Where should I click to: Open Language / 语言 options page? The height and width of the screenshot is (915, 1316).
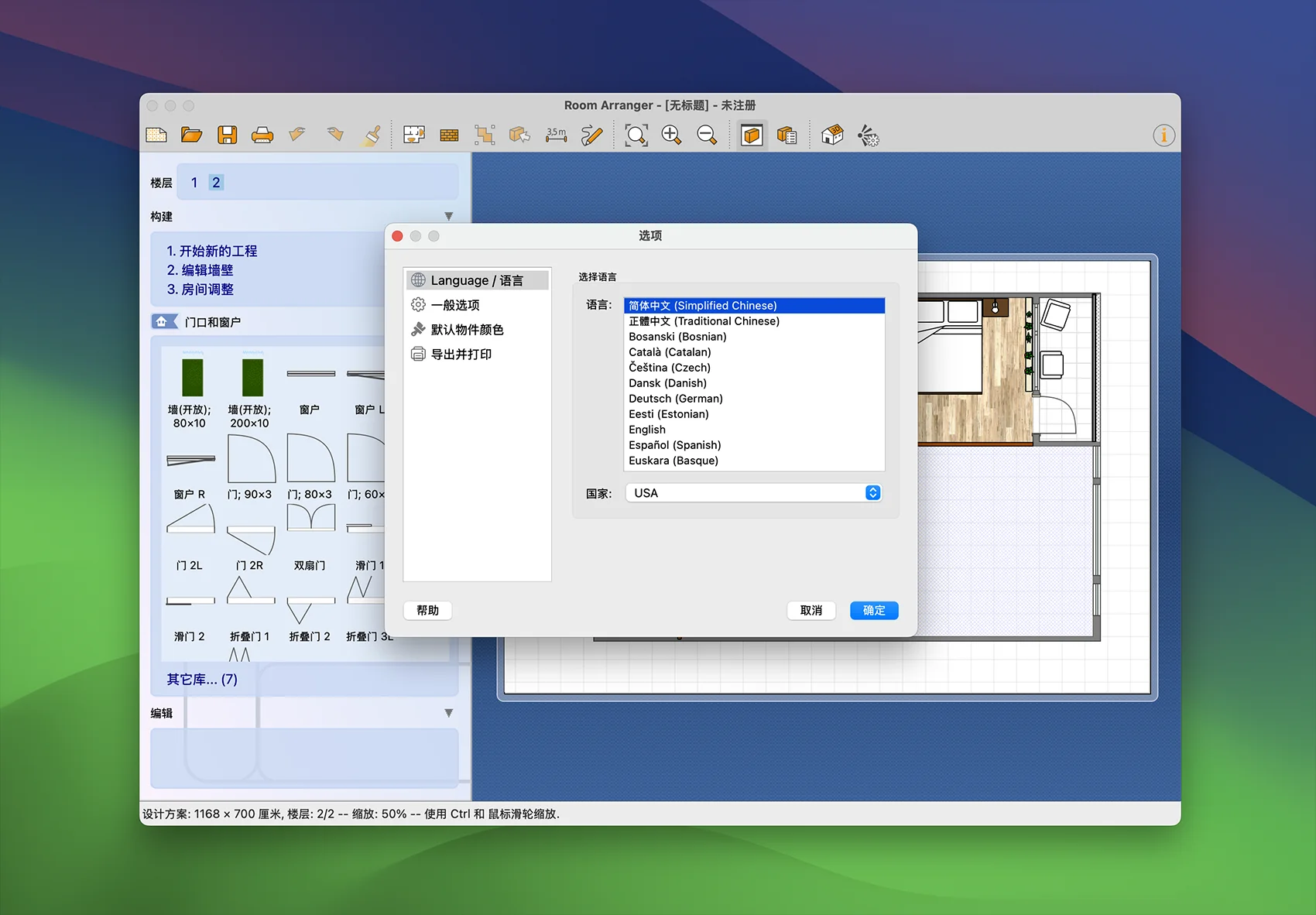pos(477,280)
